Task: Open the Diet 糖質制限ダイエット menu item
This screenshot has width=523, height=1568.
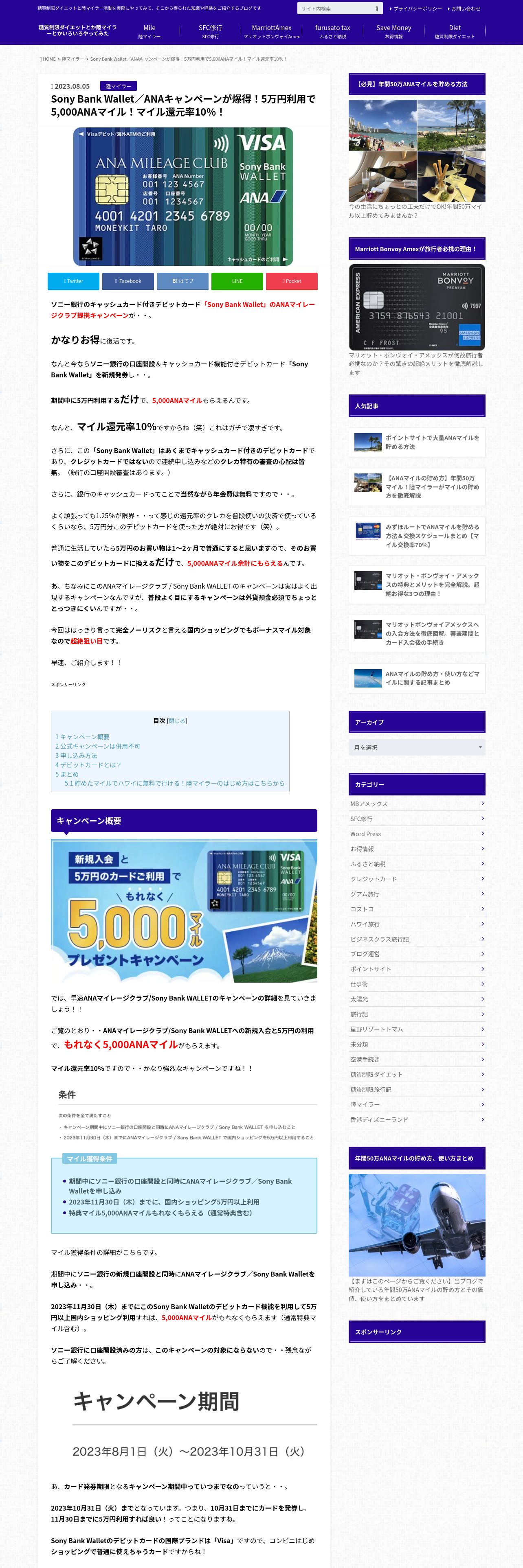Action: point(455,32)
